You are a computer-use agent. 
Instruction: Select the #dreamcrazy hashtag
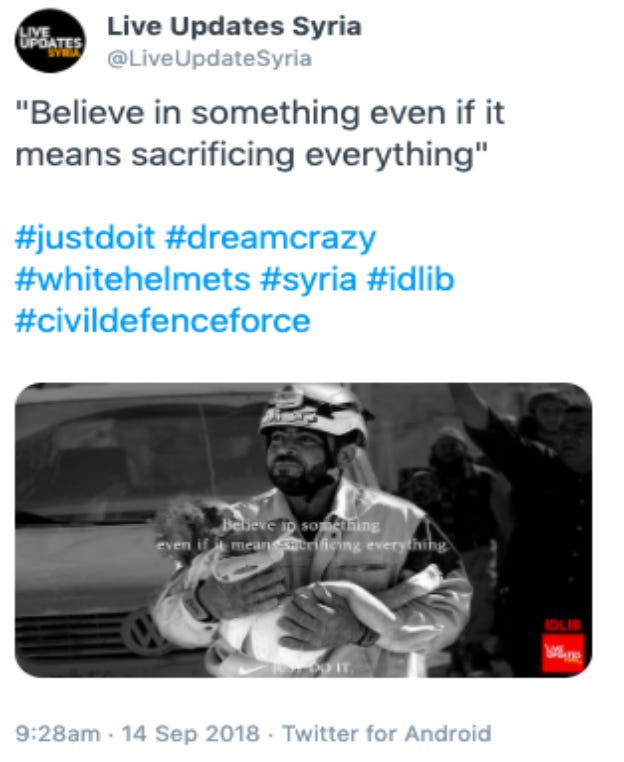pos(271,238)
